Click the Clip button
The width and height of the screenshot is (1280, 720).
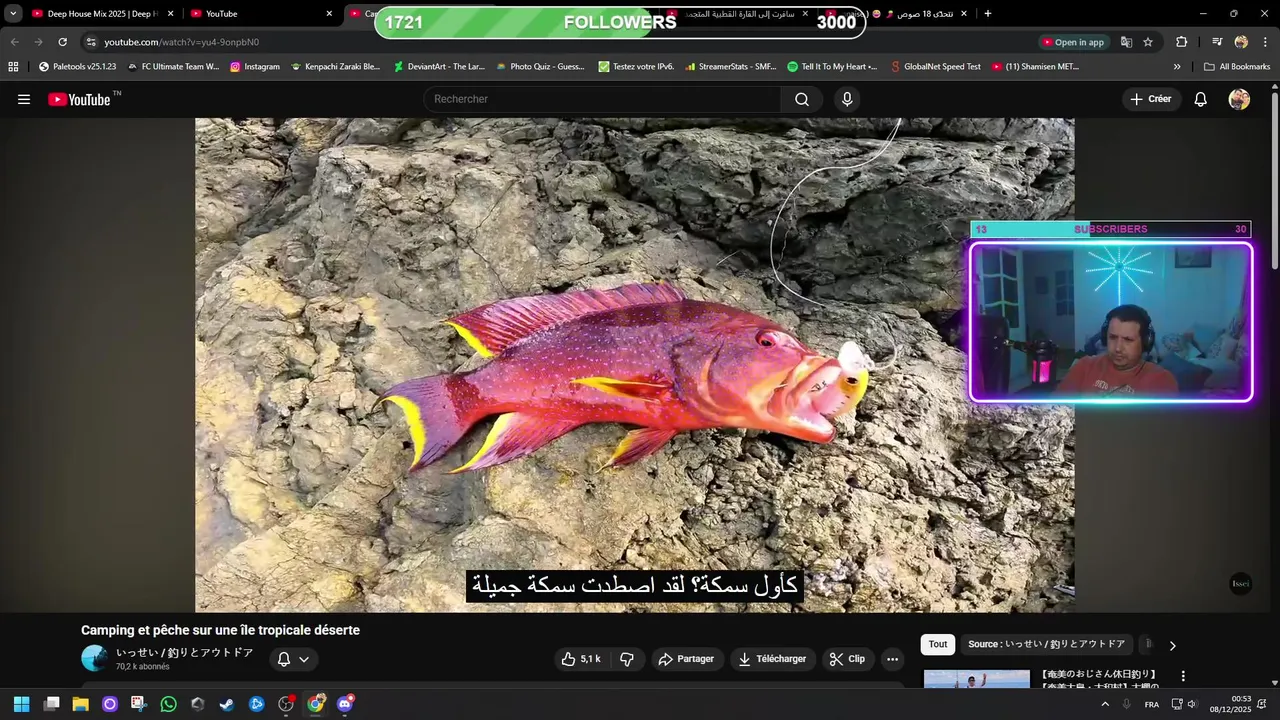848,659
